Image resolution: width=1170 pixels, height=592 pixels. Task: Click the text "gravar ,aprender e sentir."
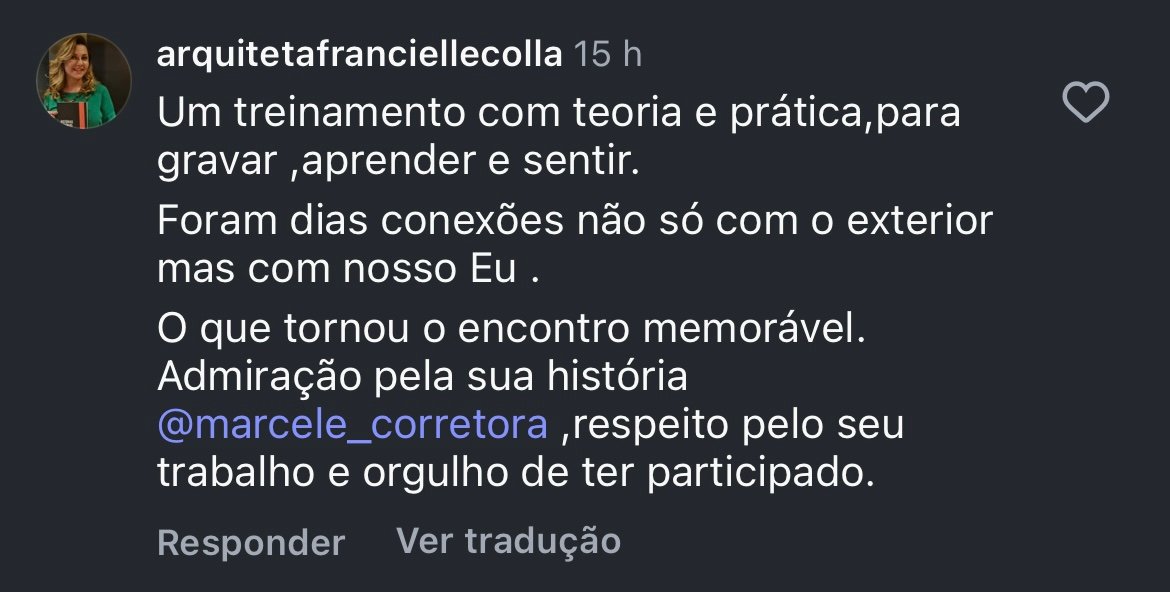tap(398, 164)
